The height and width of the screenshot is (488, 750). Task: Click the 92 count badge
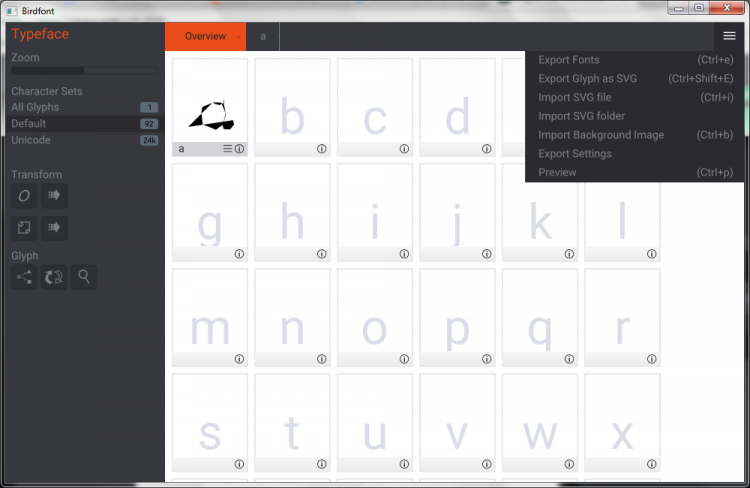coord(149,124)
